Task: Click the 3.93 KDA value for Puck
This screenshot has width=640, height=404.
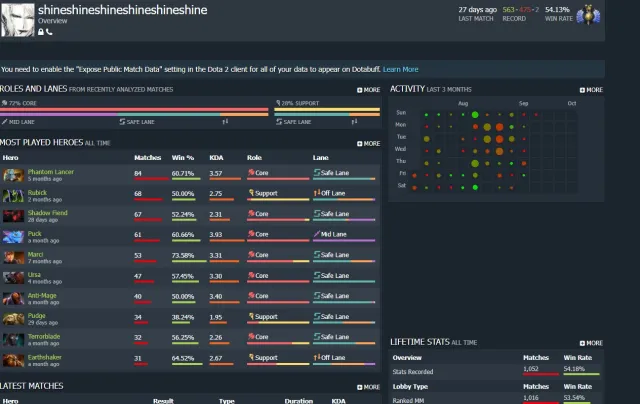Action: pyautogui.click(x=216, y=235)
